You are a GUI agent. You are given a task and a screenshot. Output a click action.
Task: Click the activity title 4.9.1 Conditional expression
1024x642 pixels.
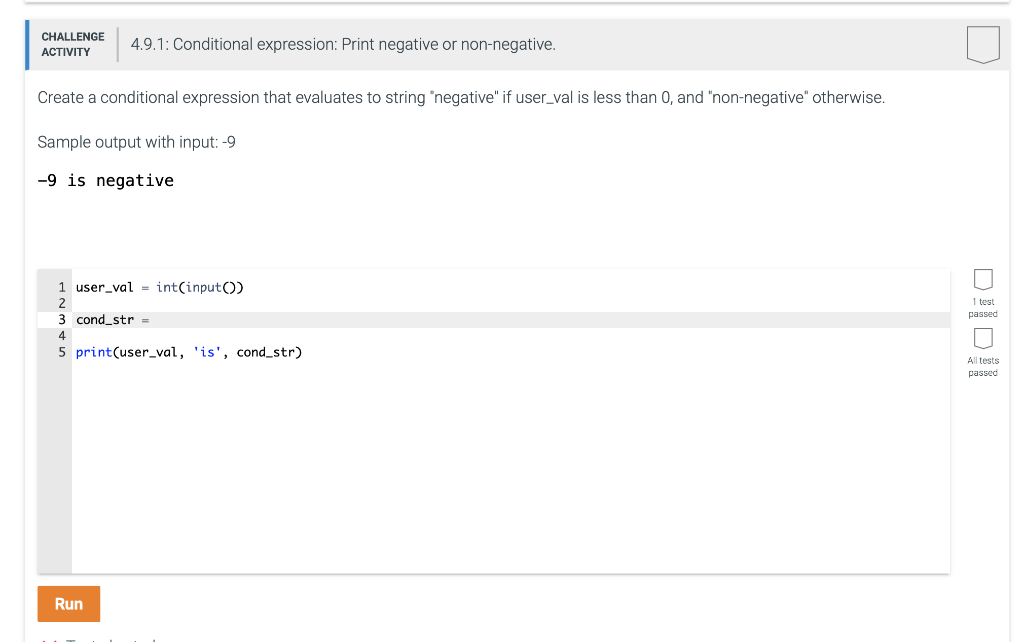coord(343,44)
